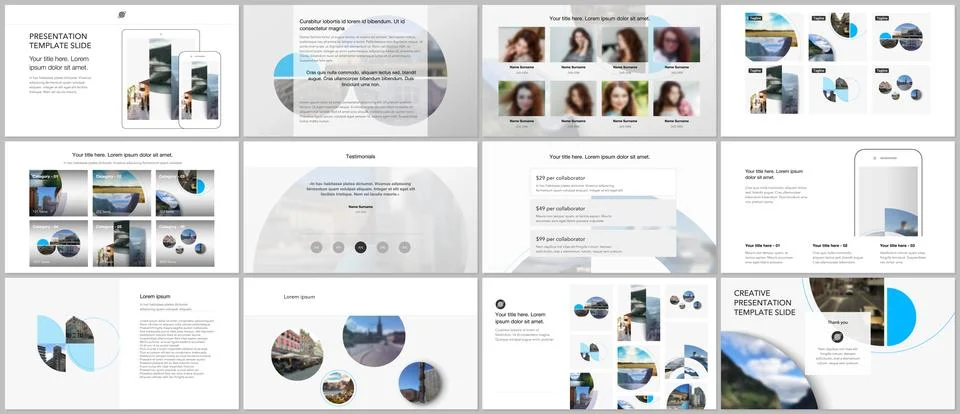Select the $99 per collaborator plan

coord(603,244)
